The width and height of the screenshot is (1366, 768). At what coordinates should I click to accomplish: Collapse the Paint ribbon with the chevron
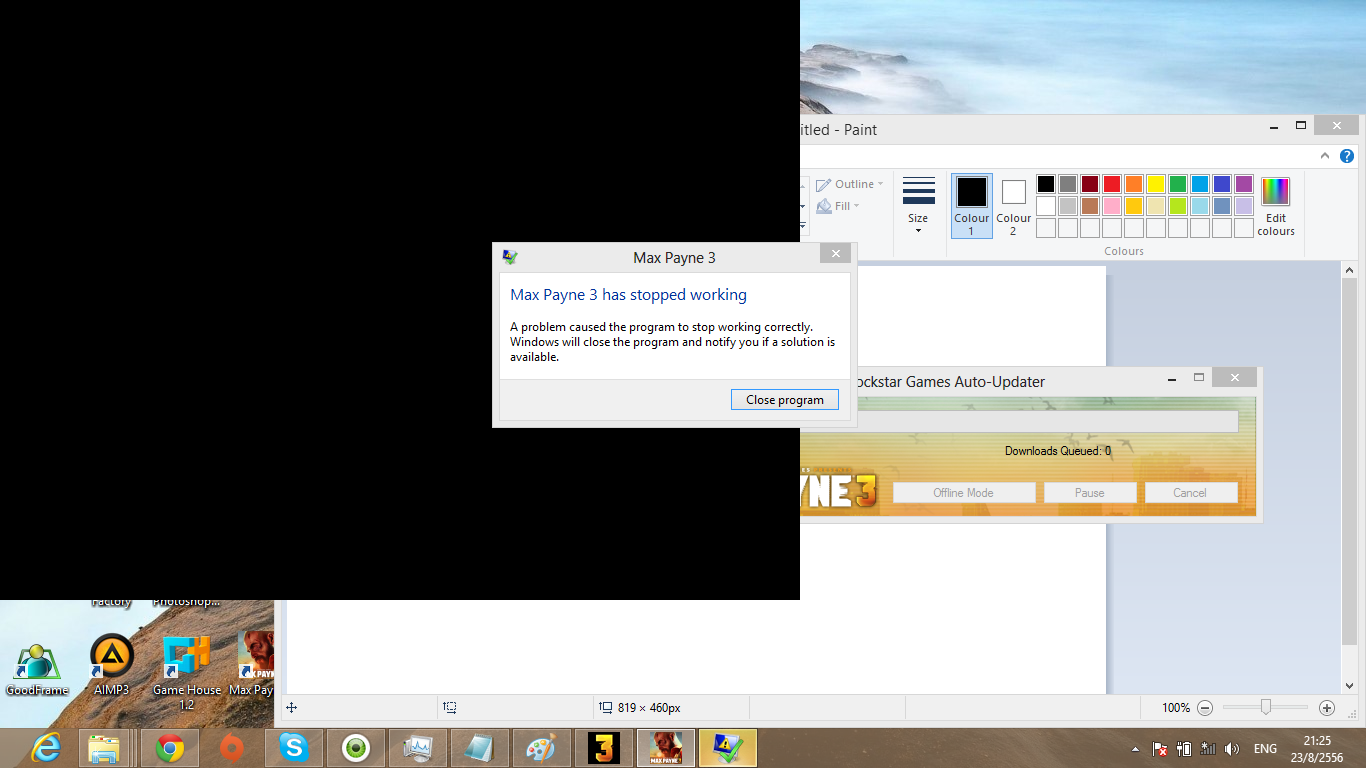tap(1325, 156)
